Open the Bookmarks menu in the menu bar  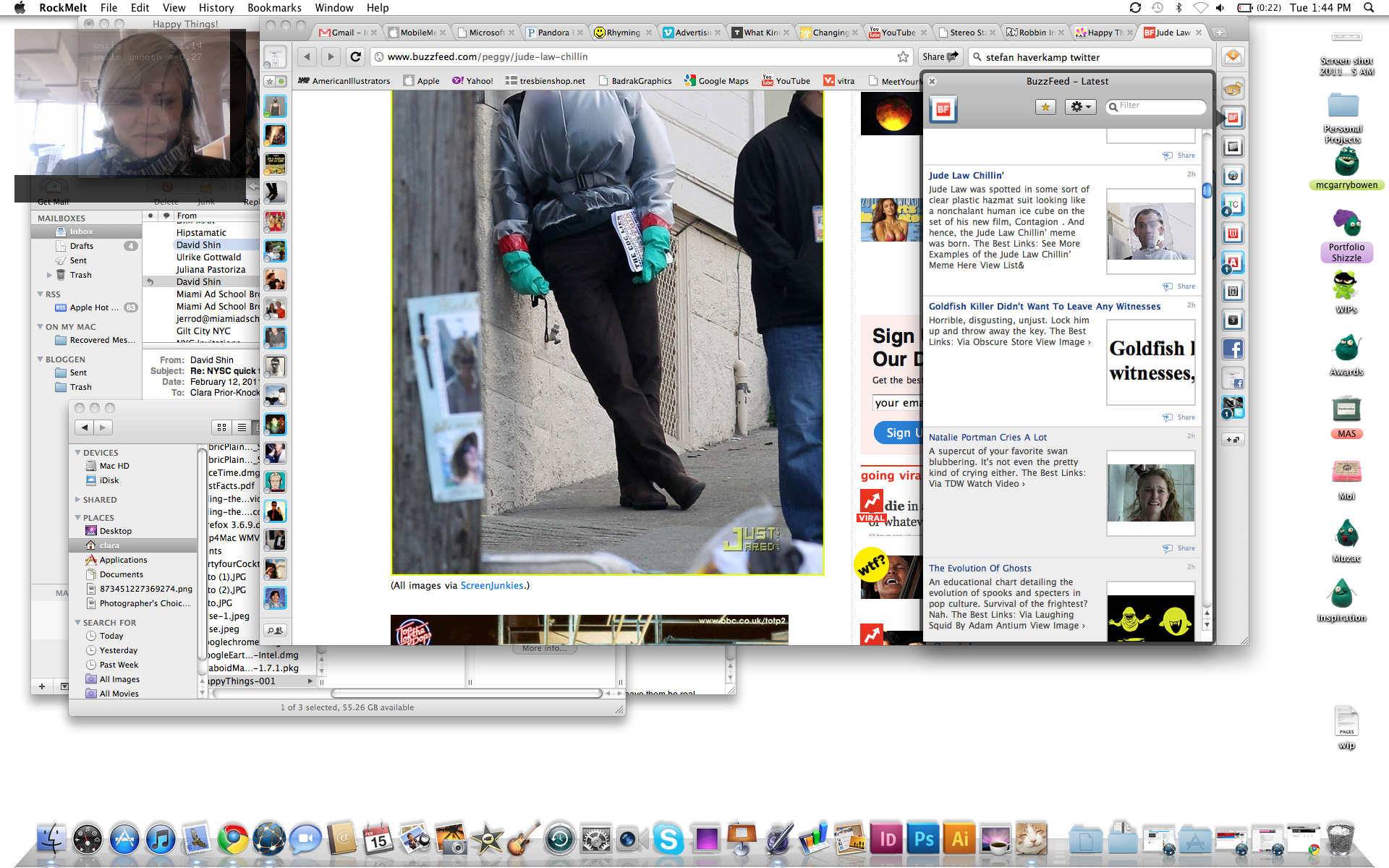pos(273,8)
